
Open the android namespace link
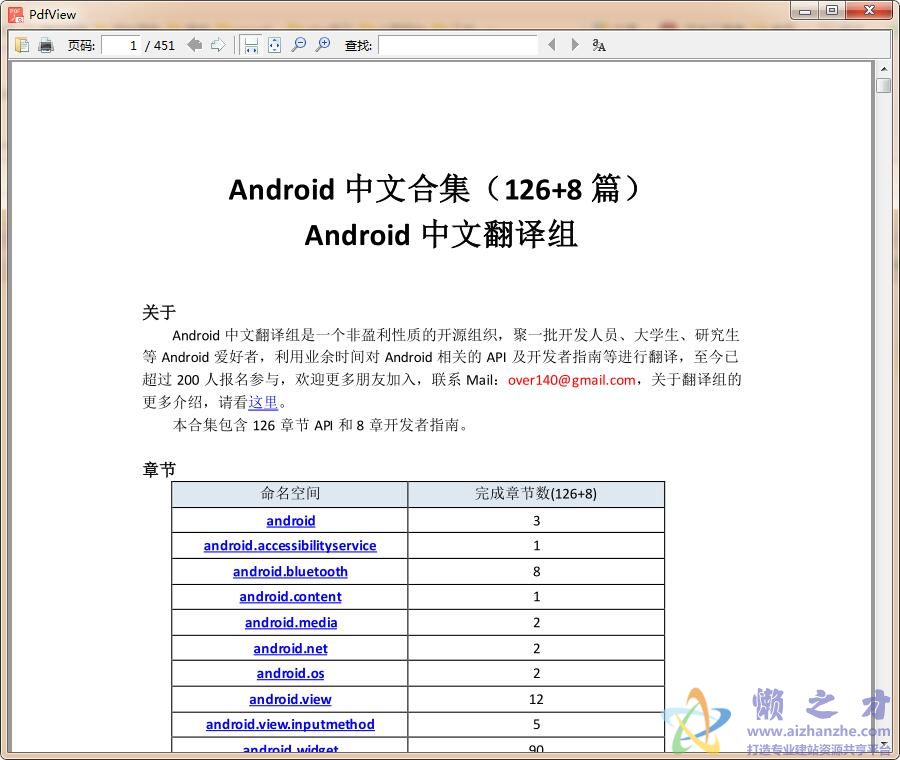[290, 521]
